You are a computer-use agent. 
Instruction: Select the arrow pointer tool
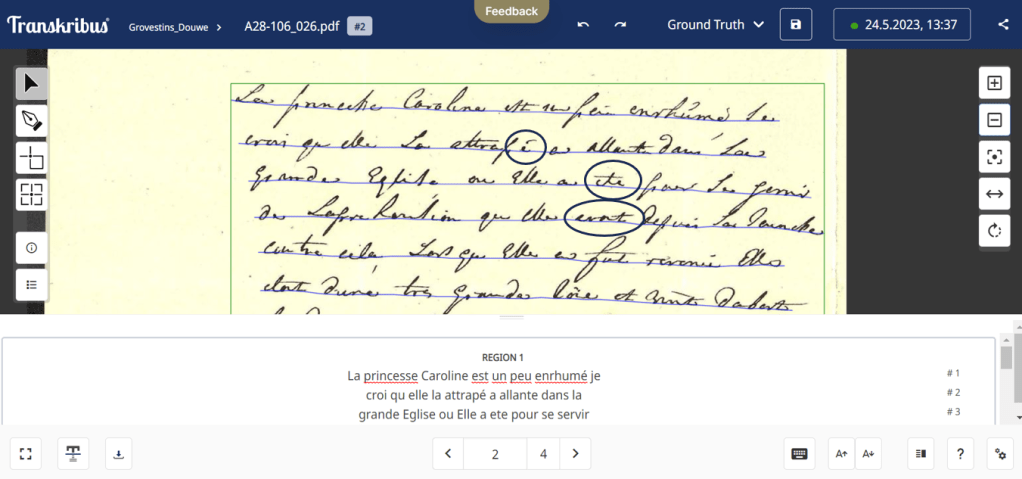tap(31, 83)
